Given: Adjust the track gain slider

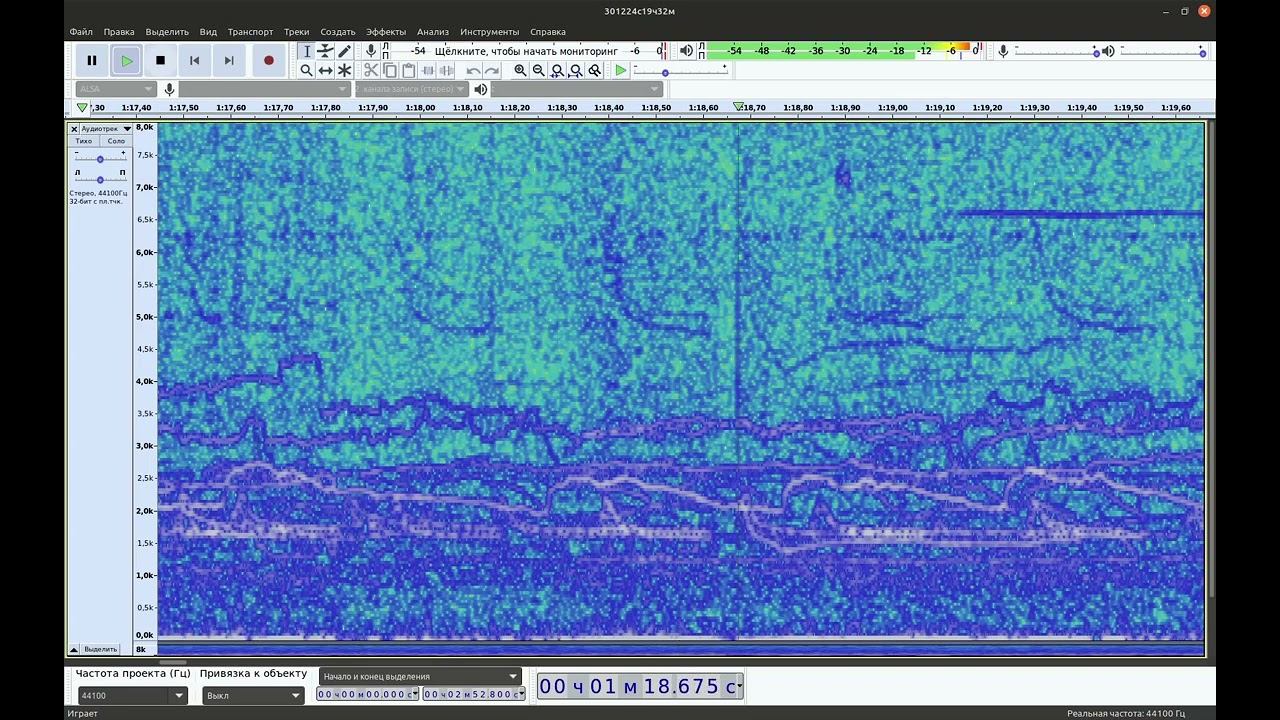Looking at the screenshot, I should click(100, 159).
